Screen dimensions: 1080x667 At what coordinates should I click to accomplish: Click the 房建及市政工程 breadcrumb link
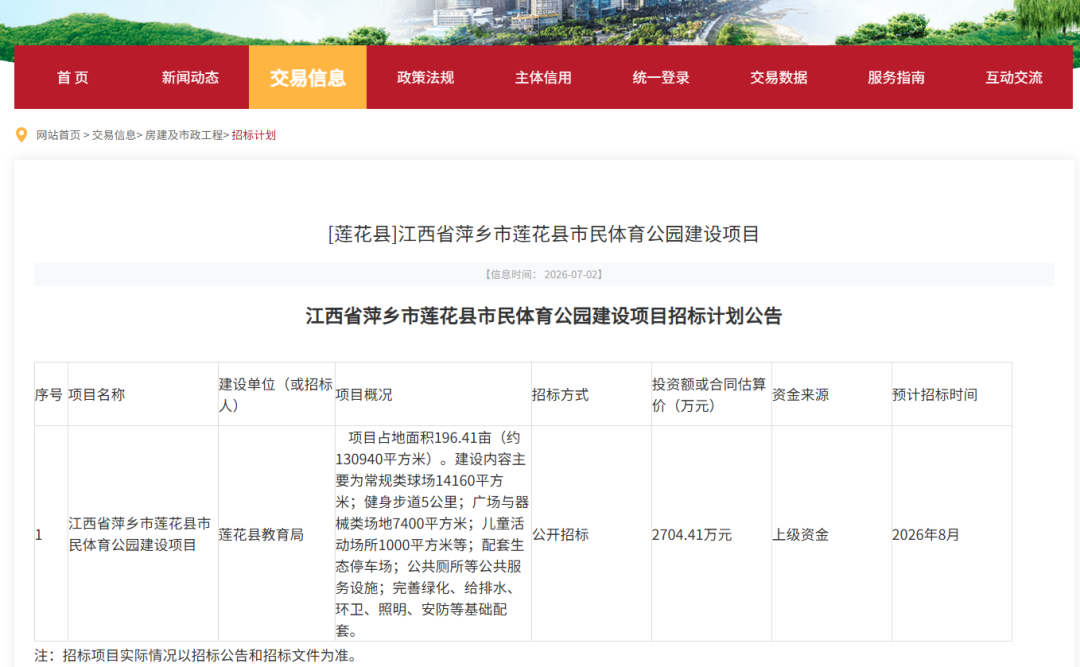point(184,135)
